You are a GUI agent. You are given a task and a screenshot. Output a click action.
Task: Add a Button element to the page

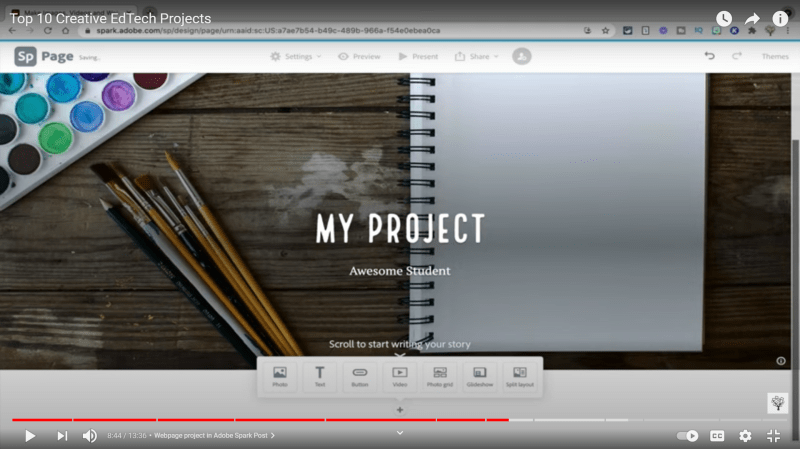coord(360,377)
